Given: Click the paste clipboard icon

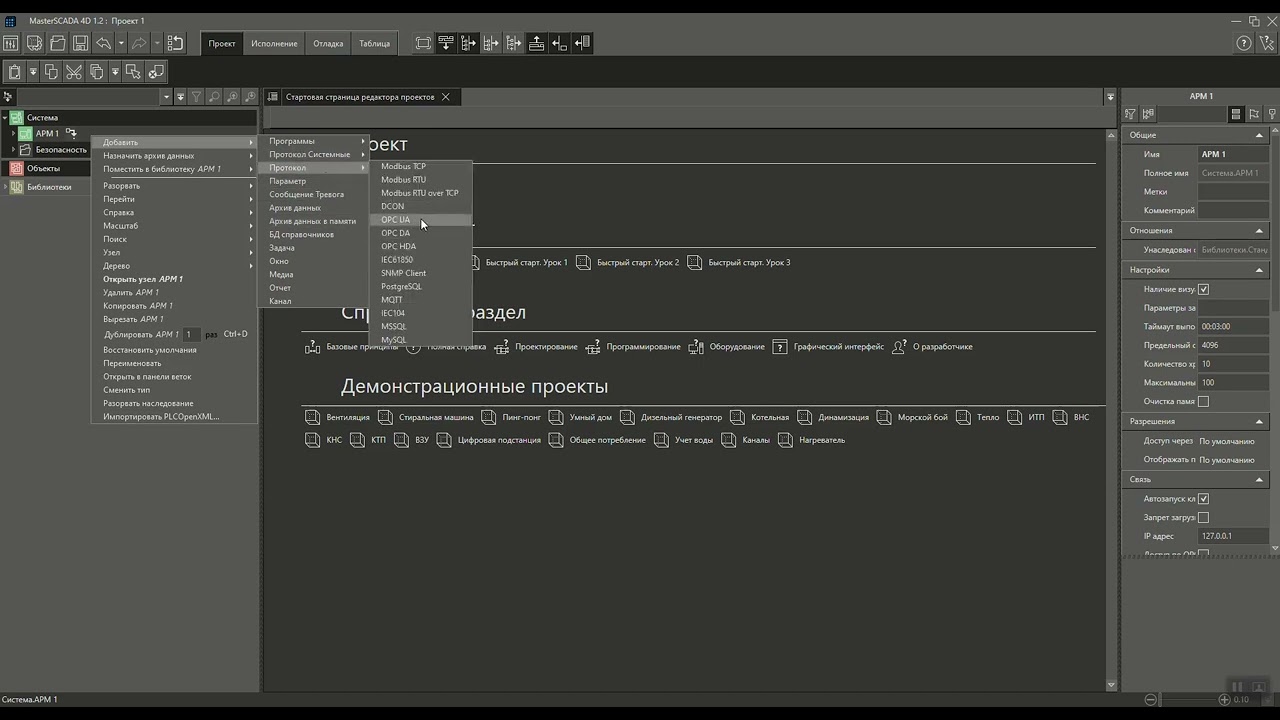Looking at the screenshot, I should [x=15, y=72].
